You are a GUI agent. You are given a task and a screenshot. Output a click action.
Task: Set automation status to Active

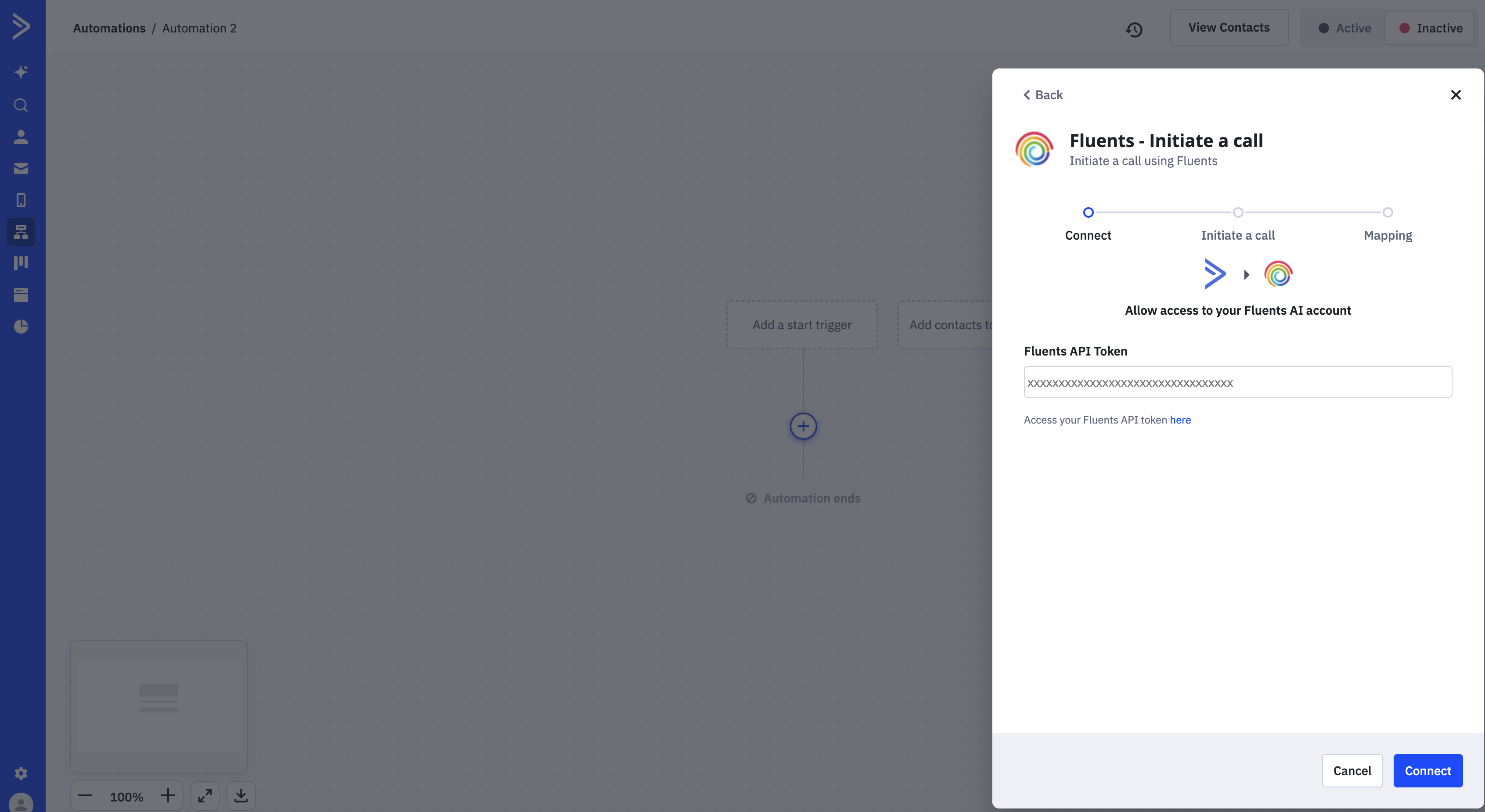pyautogui.click(x=1344, y=28)
